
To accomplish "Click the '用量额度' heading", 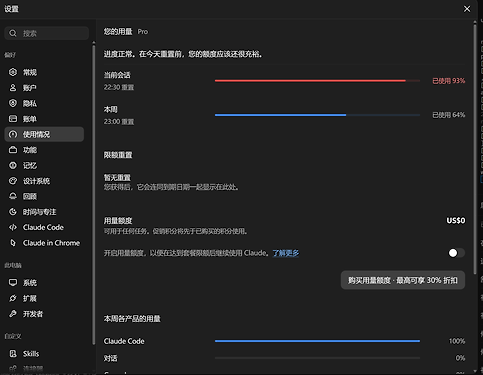I will [x=118, y=221].
